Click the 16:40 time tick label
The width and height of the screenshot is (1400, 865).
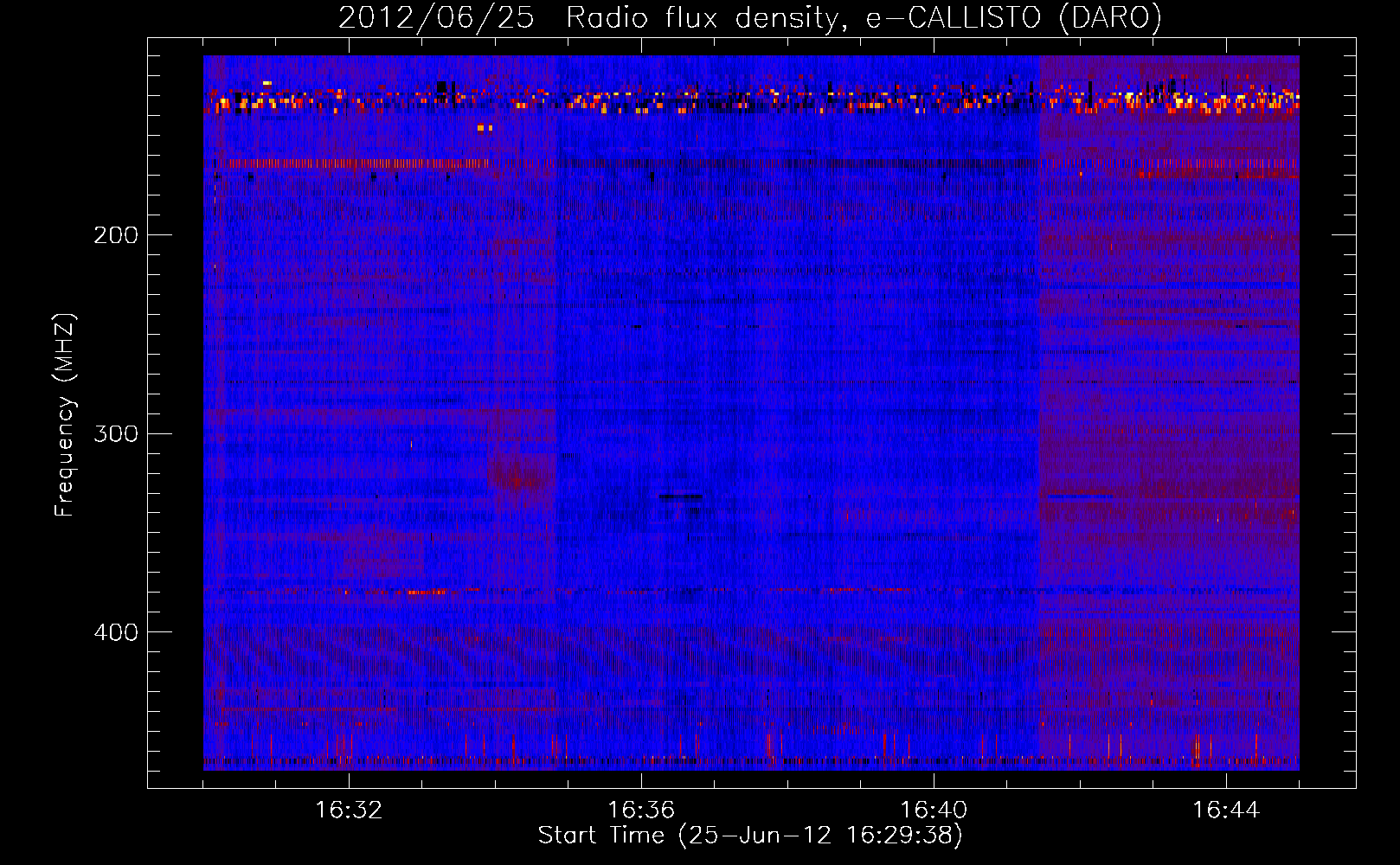(934, 811)
